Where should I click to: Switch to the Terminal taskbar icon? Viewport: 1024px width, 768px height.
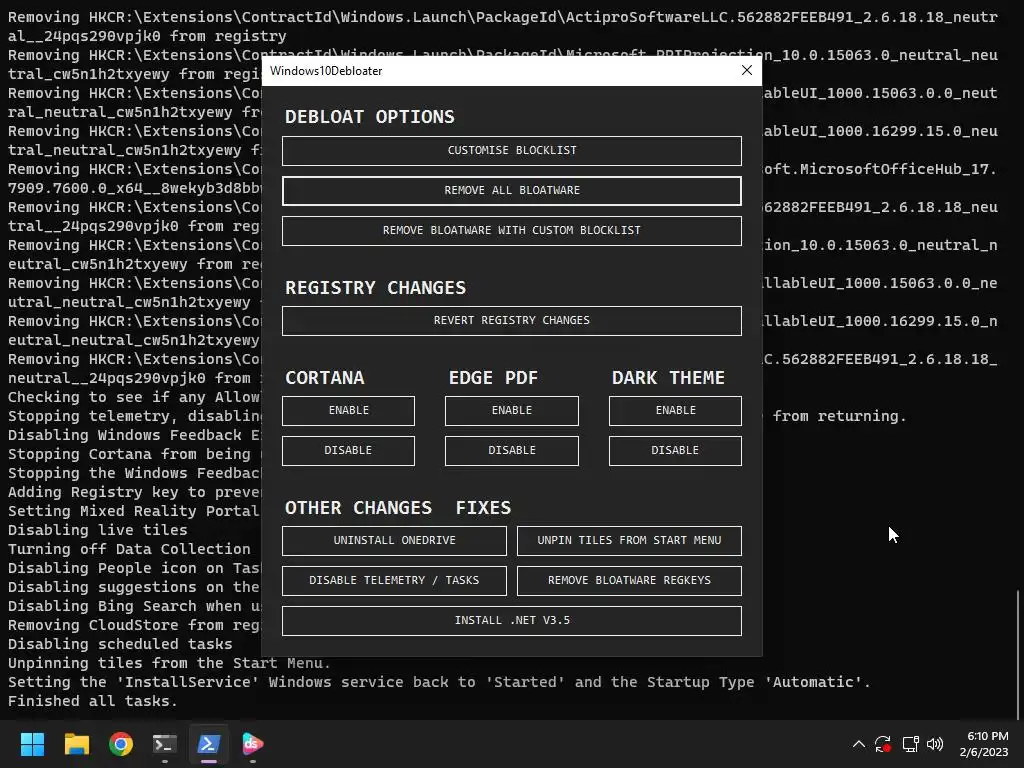click(x=165, y=744)
